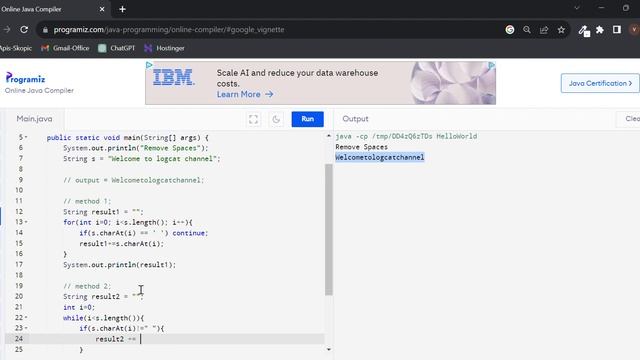The width and height of the screenshot is (640, 360).
Task: Collapse the if block fold at line 23
Action: click(x=26, y=328)
